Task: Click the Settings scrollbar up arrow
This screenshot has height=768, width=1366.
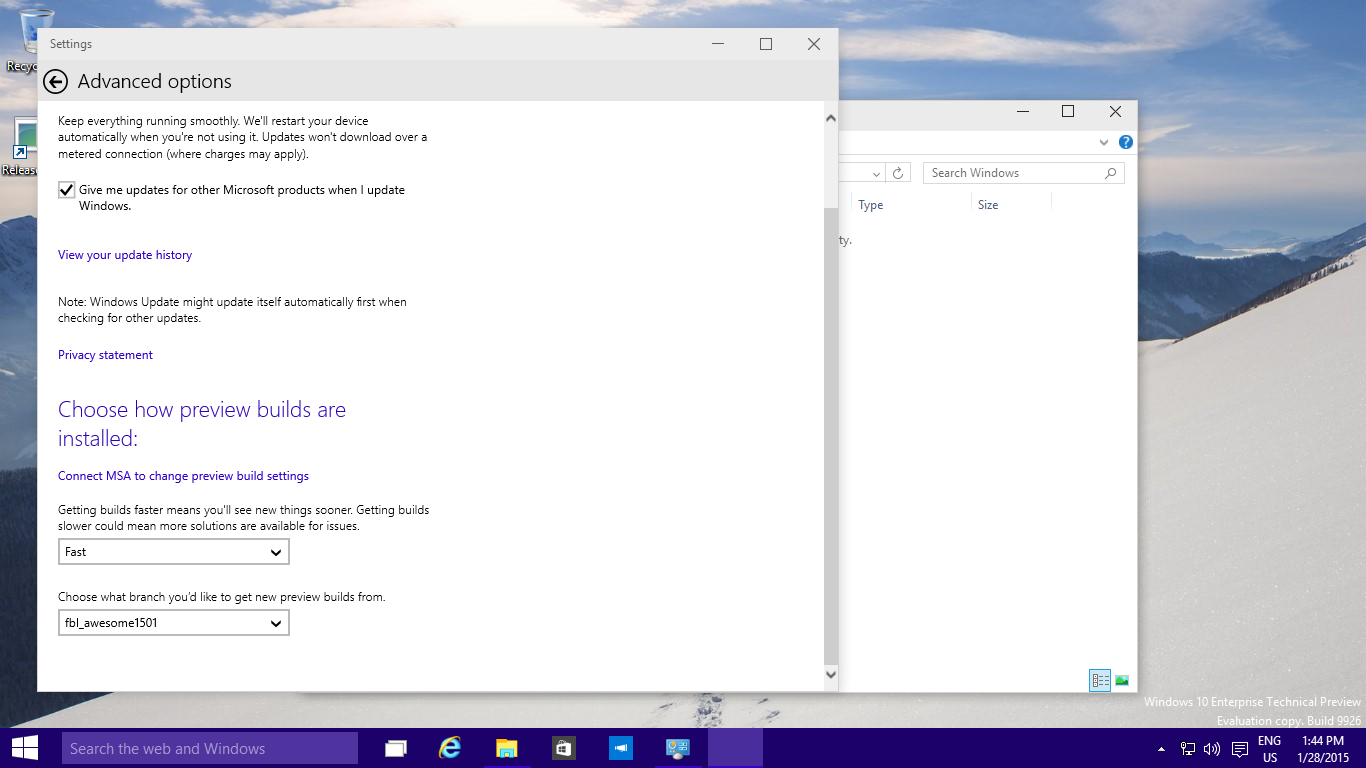Action: [830, 118]
